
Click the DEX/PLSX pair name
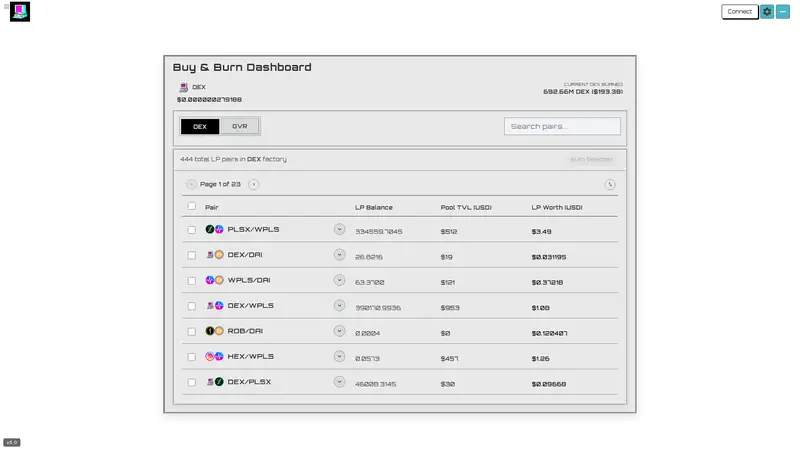(249, 382)
